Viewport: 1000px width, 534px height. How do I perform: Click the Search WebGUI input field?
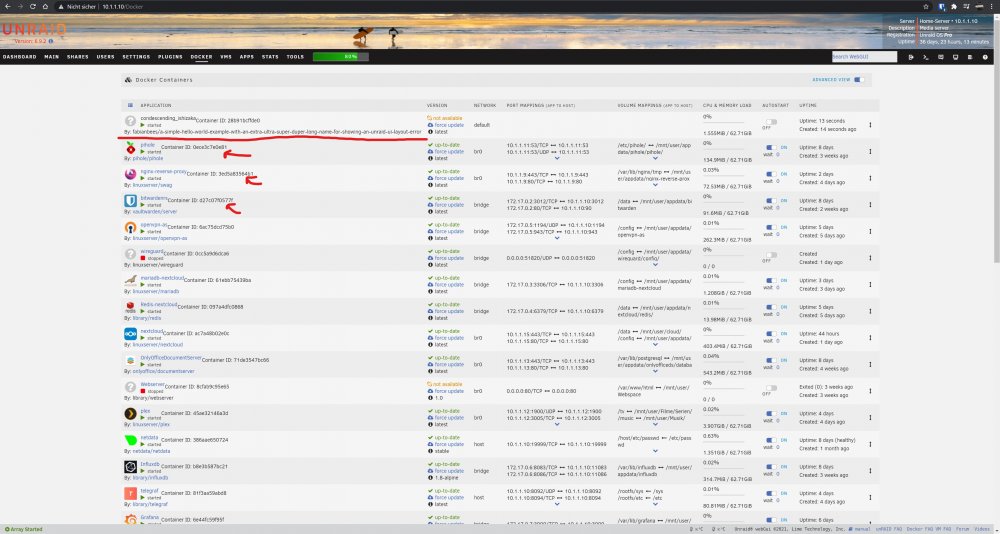(x=864, y=57)
